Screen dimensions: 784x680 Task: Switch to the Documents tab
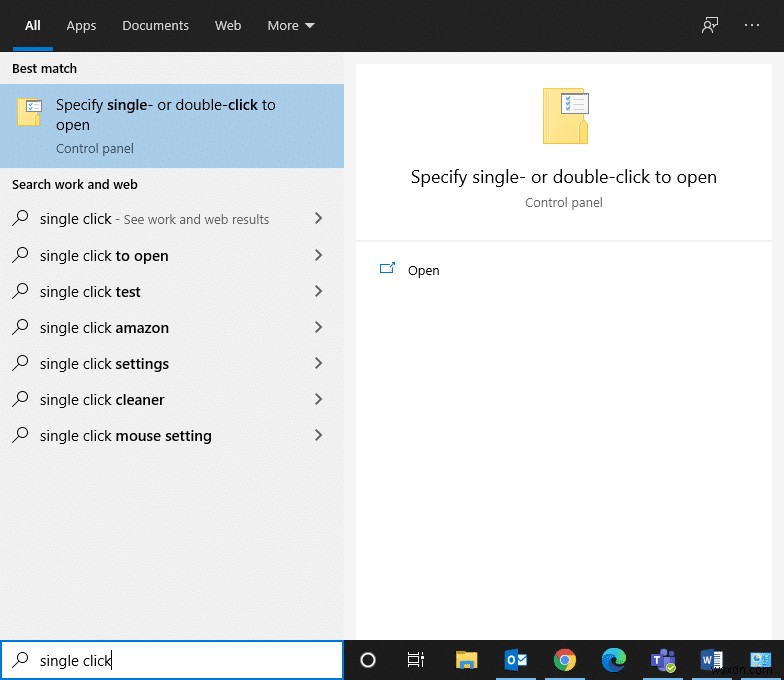pos(155,26)
